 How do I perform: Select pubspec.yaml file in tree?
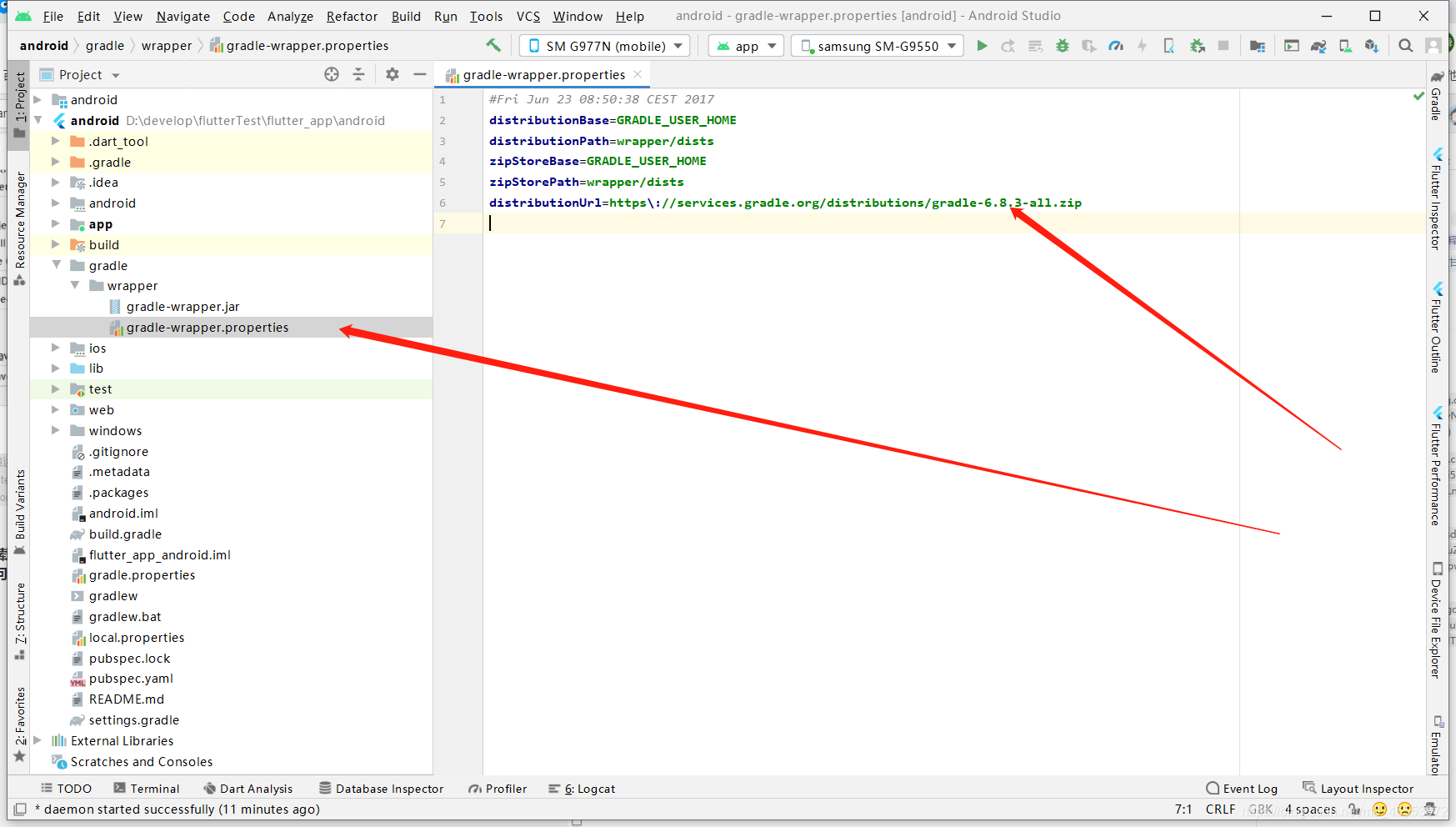[x=131, y=678]
